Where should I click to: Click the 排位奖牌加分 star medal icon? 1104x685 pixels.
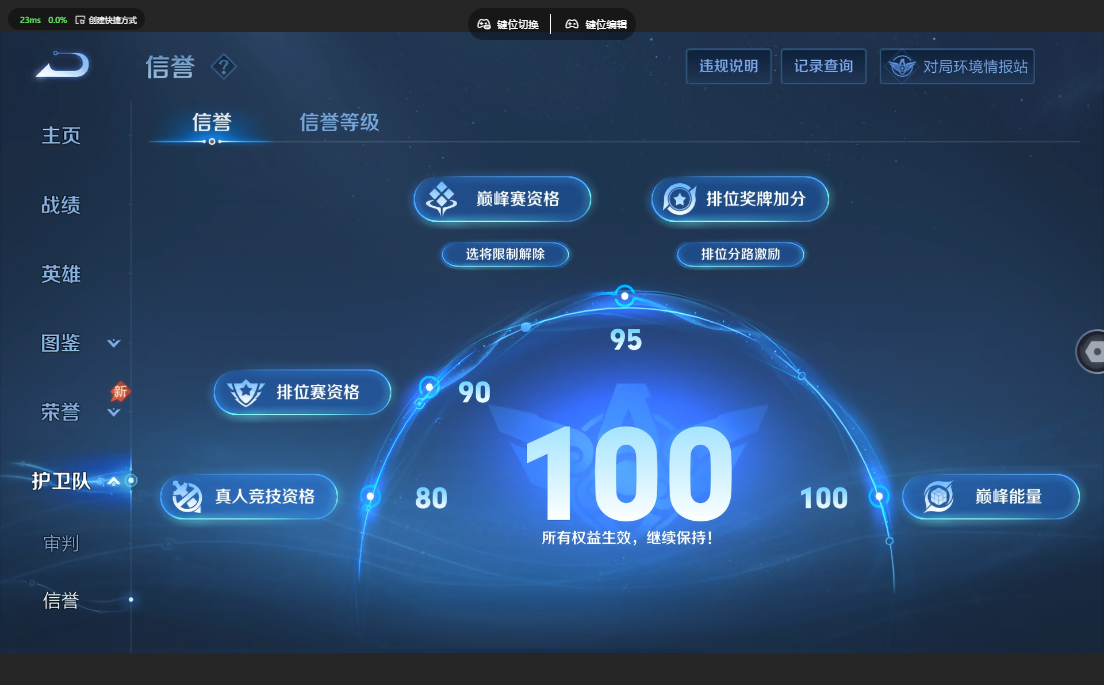pos(679,199)
